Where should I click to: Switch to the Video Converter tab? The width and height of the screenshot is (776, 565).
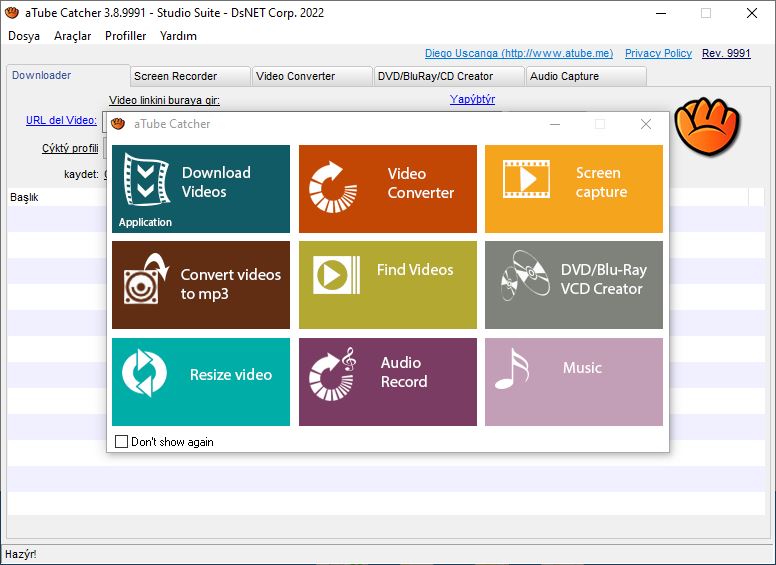pyautogui.click(x=312, y=76)
